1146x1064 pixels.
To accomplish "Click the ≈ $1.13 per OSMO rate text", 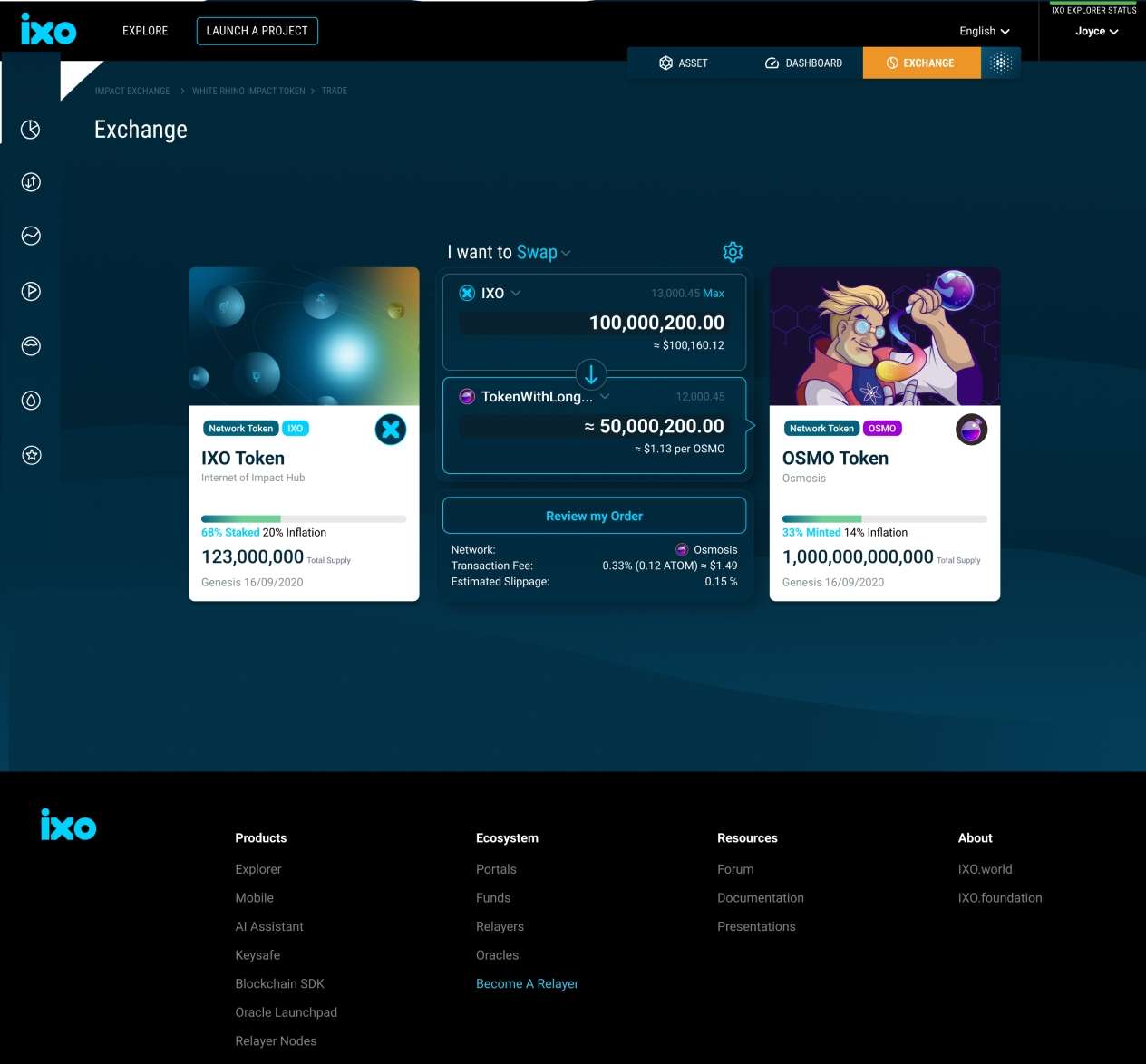I will click(x=680, y=449).
